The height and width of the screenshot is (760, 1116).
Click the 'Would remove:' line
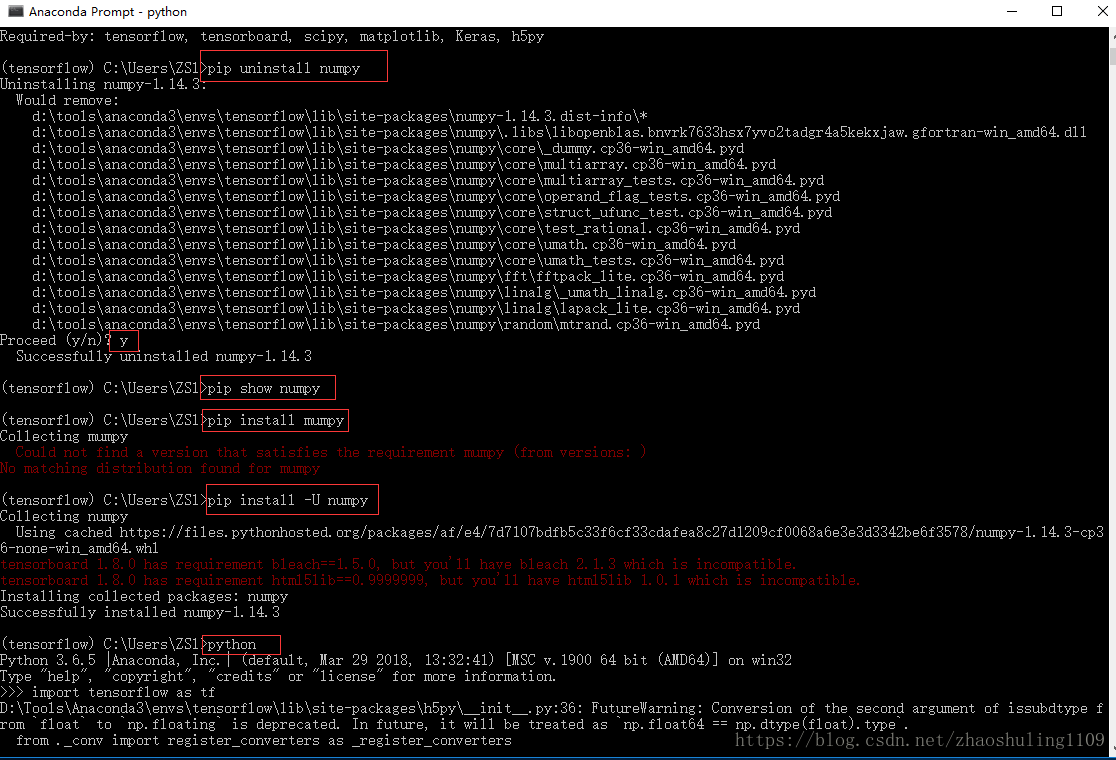click(68, 100)
